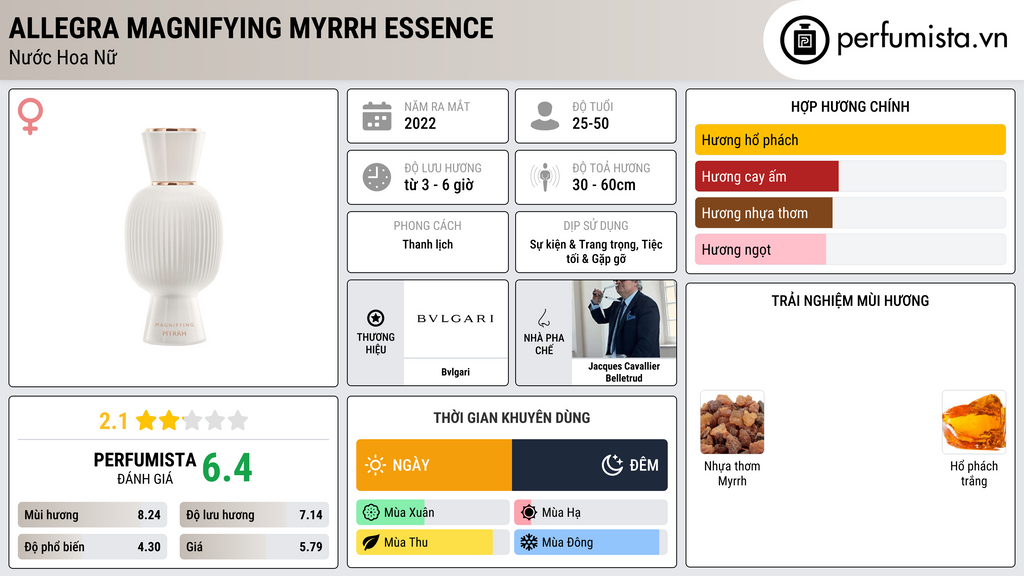Click the age range 25-50 value
The height and width of the screenshot is (576, 1024).
(590, 123)
